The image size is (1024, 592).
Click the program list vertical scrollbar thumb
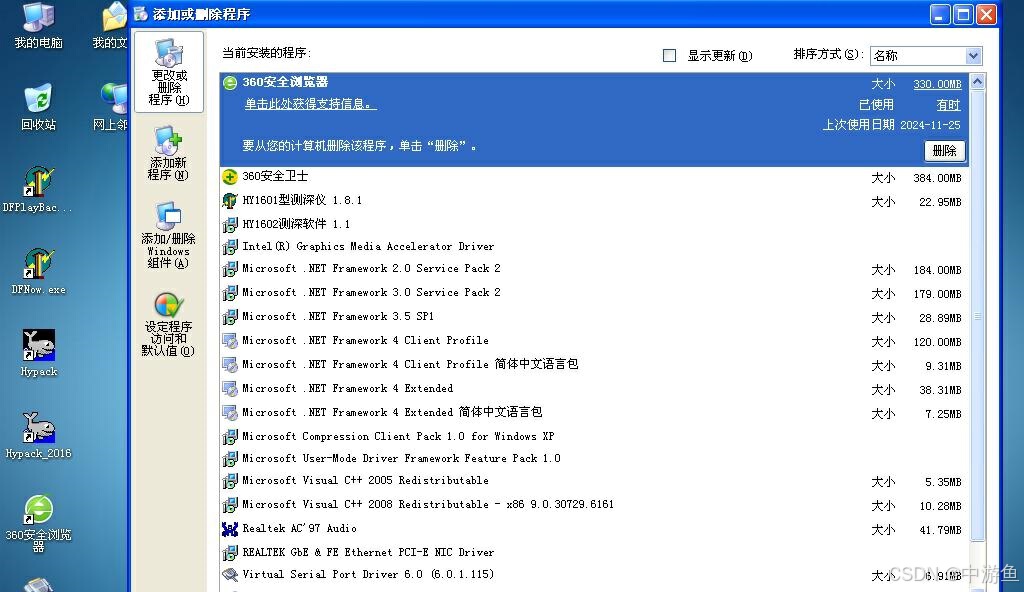click(x=978, y=315)
